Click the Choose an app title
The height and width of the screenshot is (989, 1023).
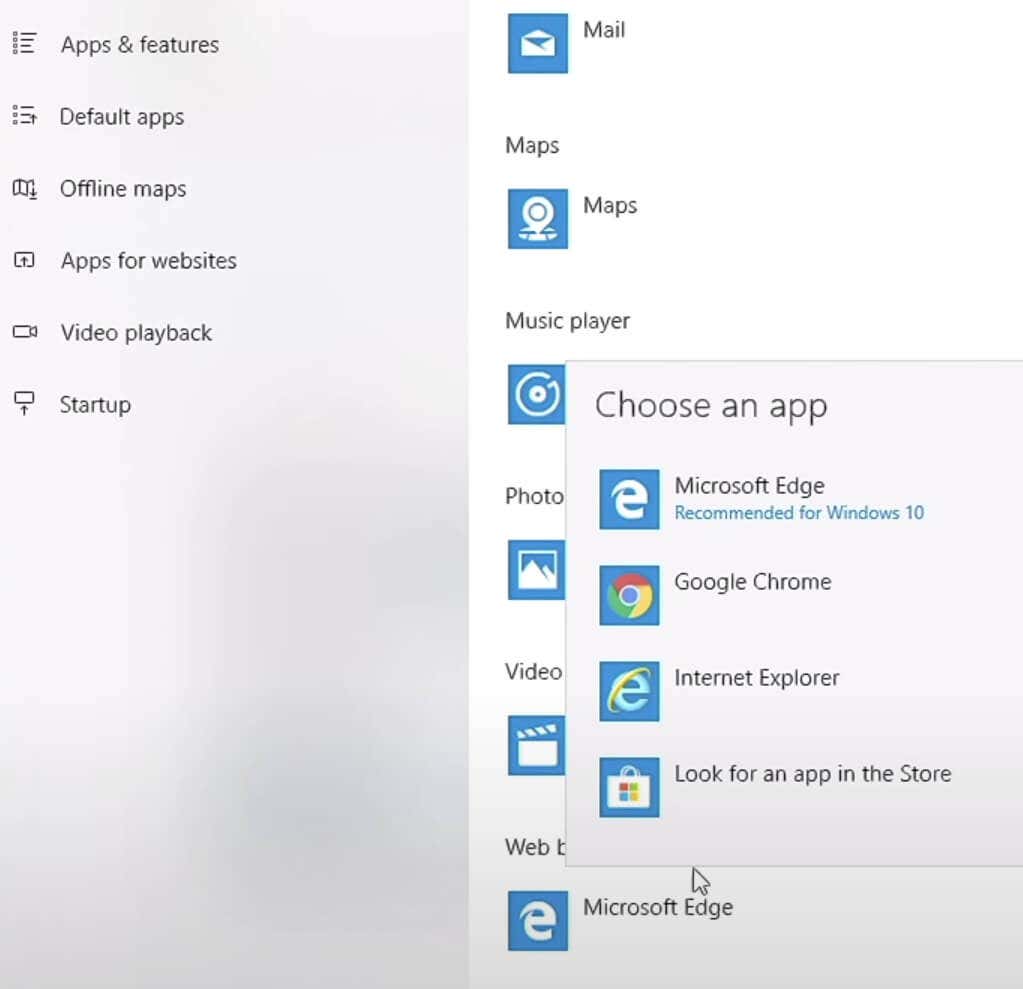click(711, 406)
